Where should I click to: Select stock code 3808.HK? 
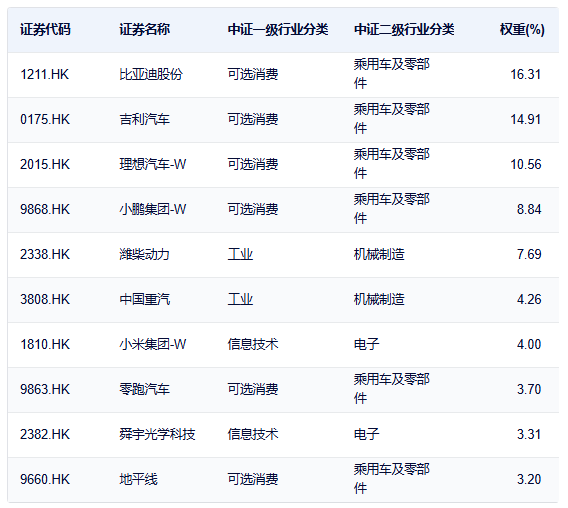coord(45,299)
